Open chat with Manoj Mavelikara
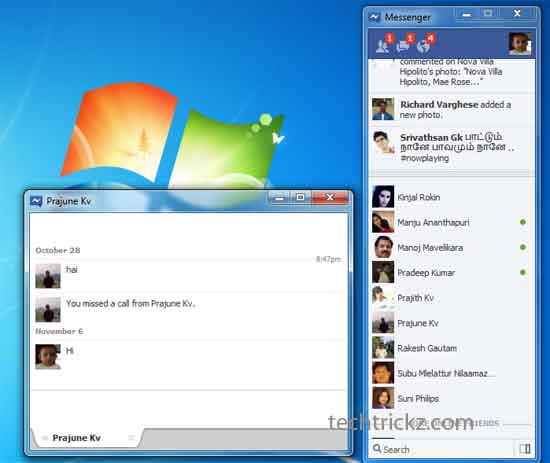The height and width of the screenshot is (463, 550). click(451, 247)
